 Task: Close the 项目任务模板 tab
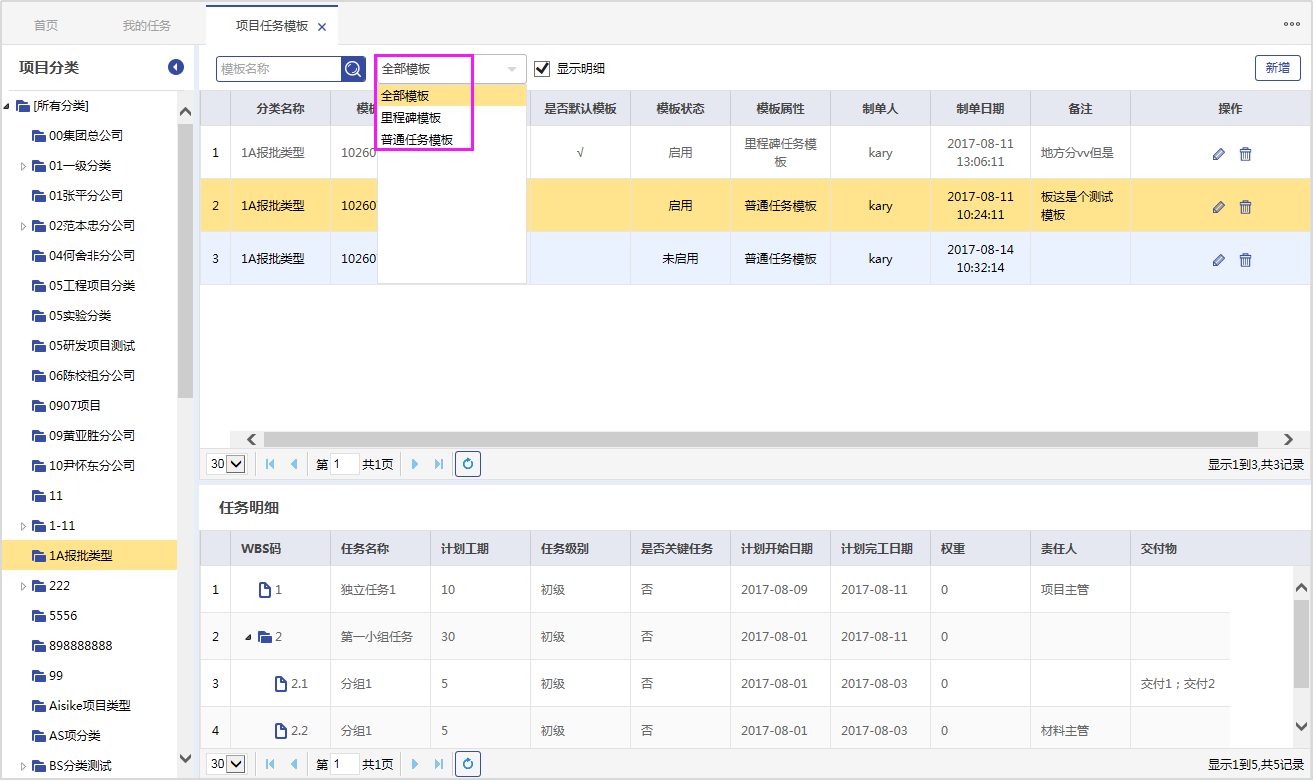pyautogui.click(x=322, y=27)
